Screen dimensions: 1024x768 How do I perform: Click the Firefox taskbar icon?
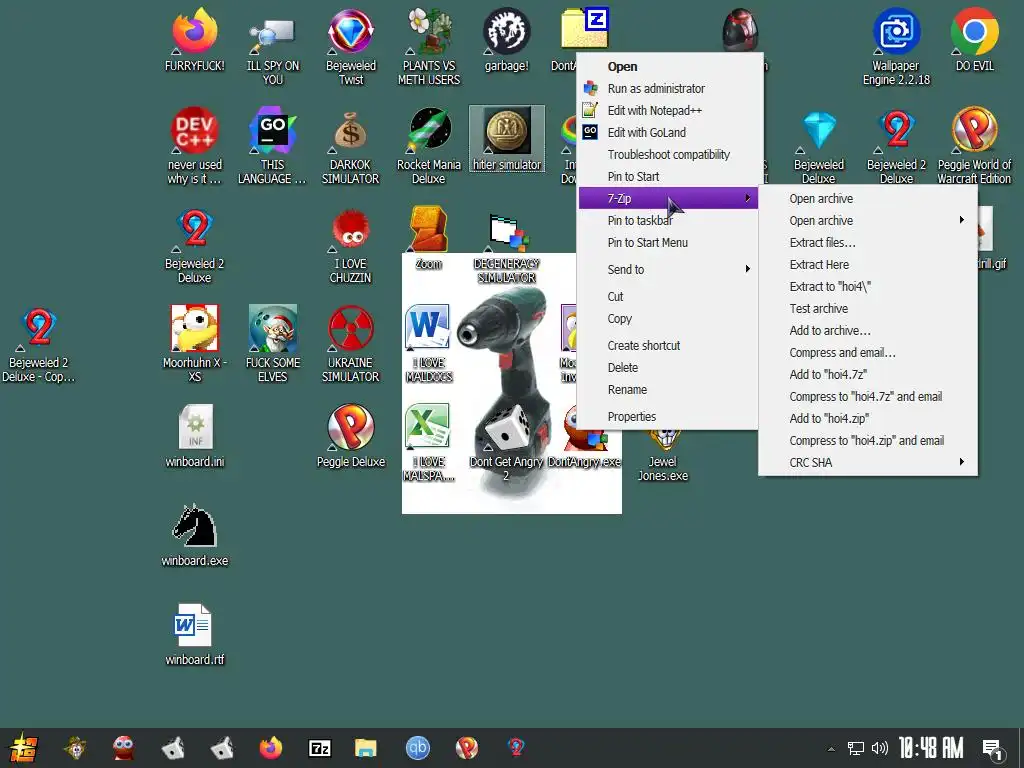[271, 748]
